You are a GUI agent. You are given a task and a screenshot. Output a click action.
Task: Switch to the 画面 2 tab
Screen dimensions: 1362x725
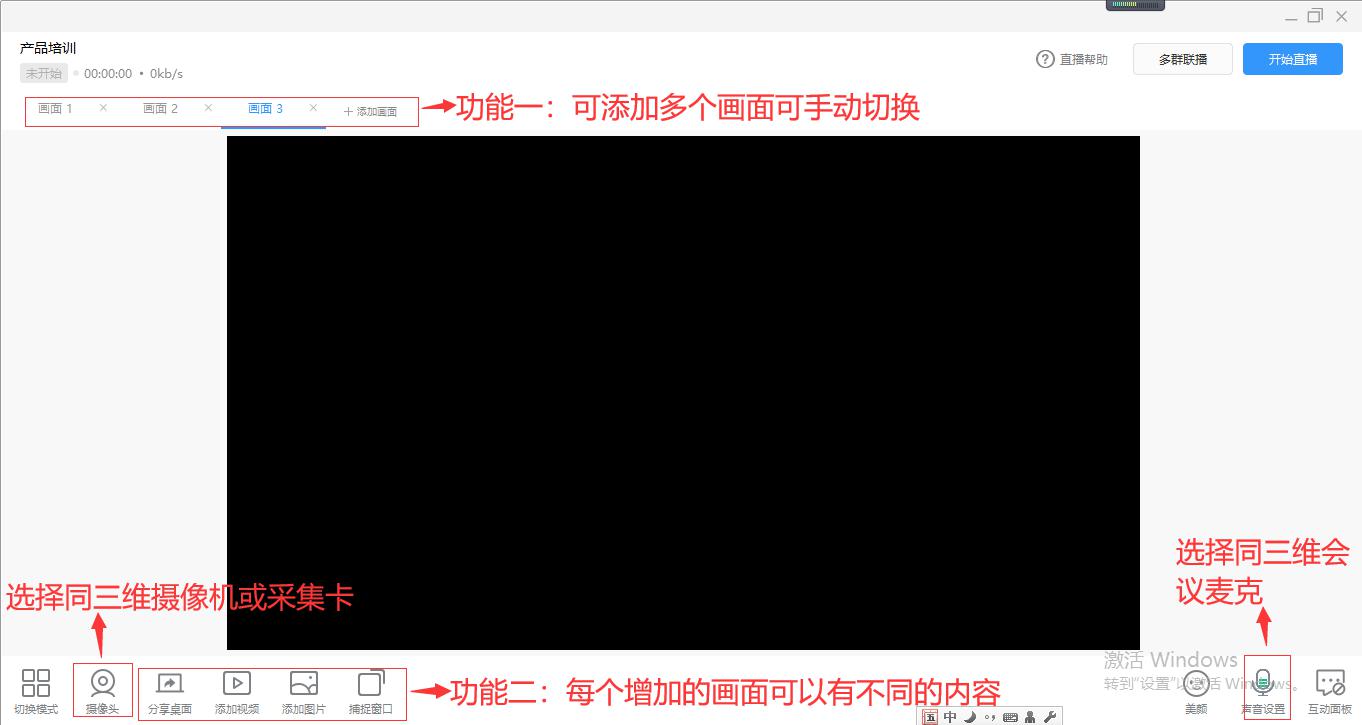pos(160,108)
